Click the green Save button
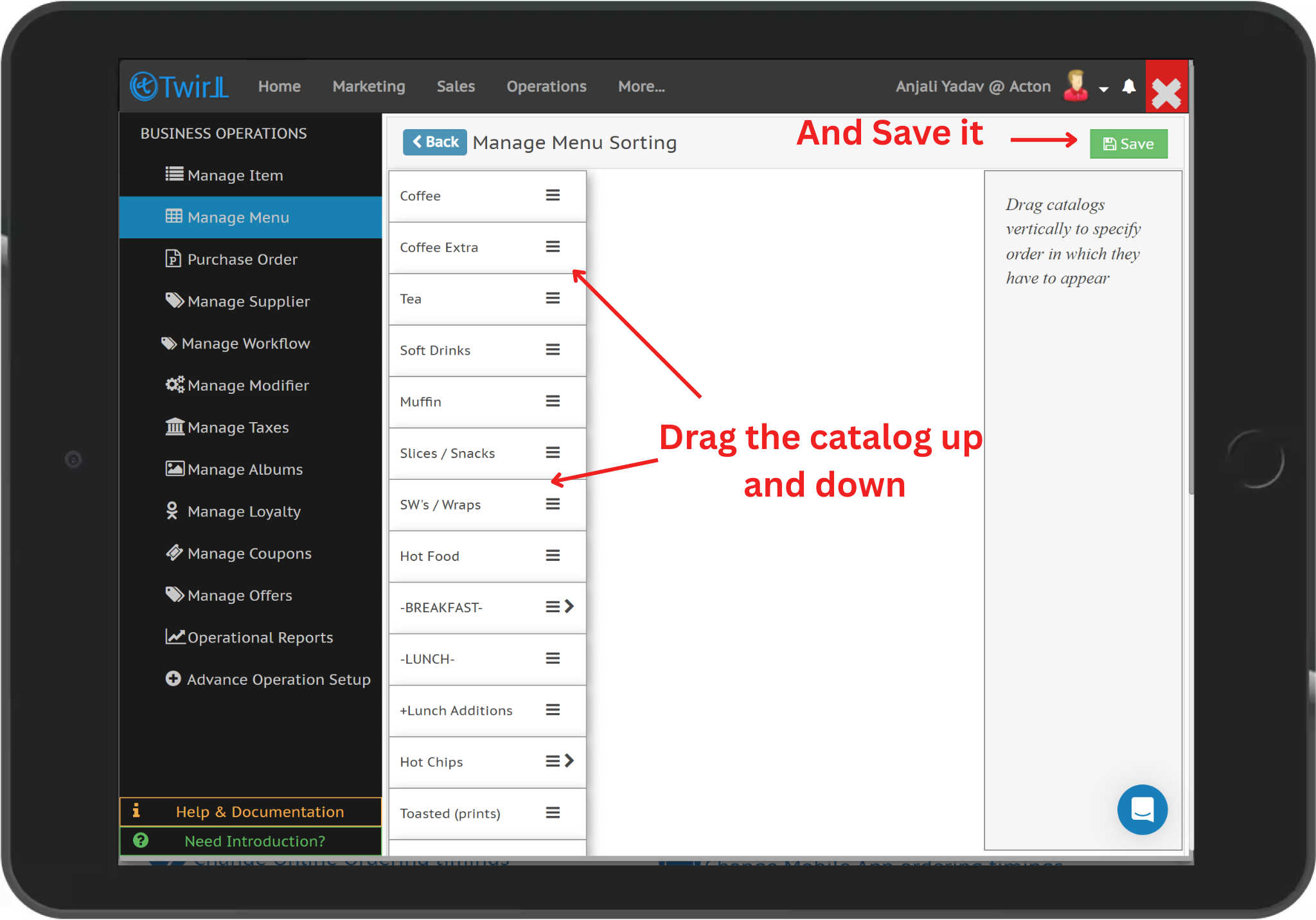 click(x=1128, y=144)
